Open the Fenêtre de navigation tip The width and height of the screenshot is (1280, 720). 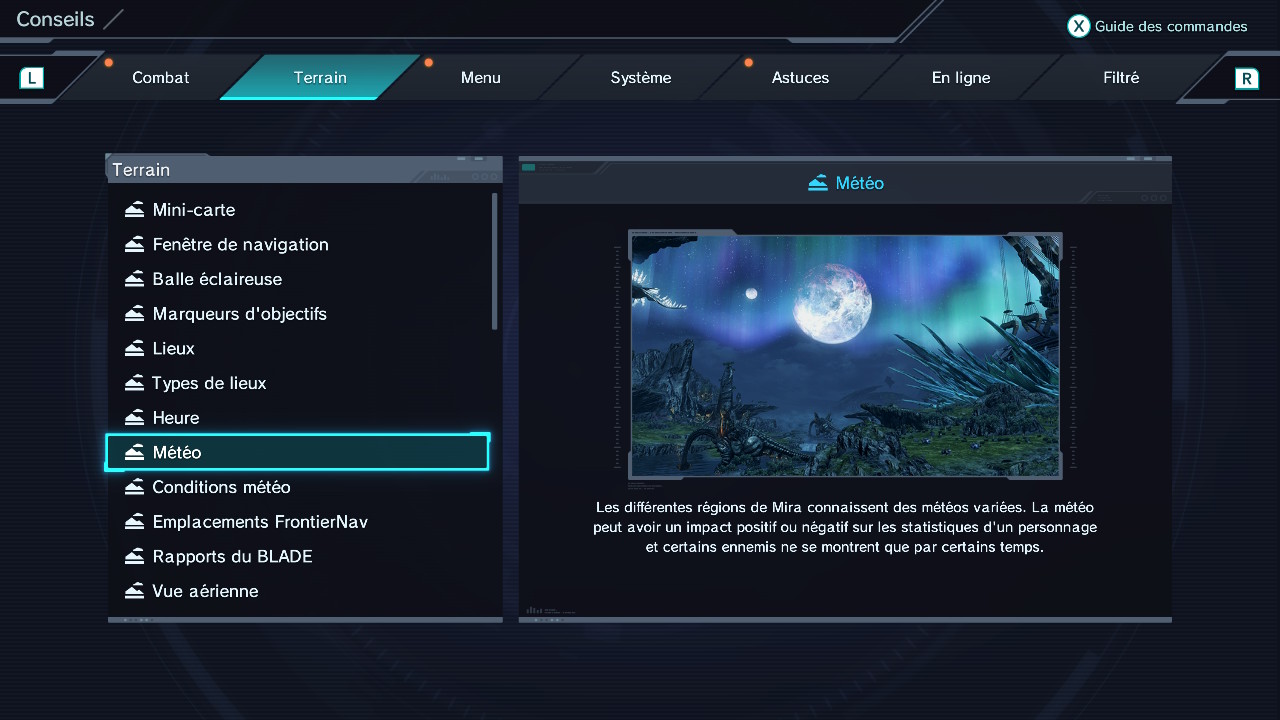tap(298, 244)
